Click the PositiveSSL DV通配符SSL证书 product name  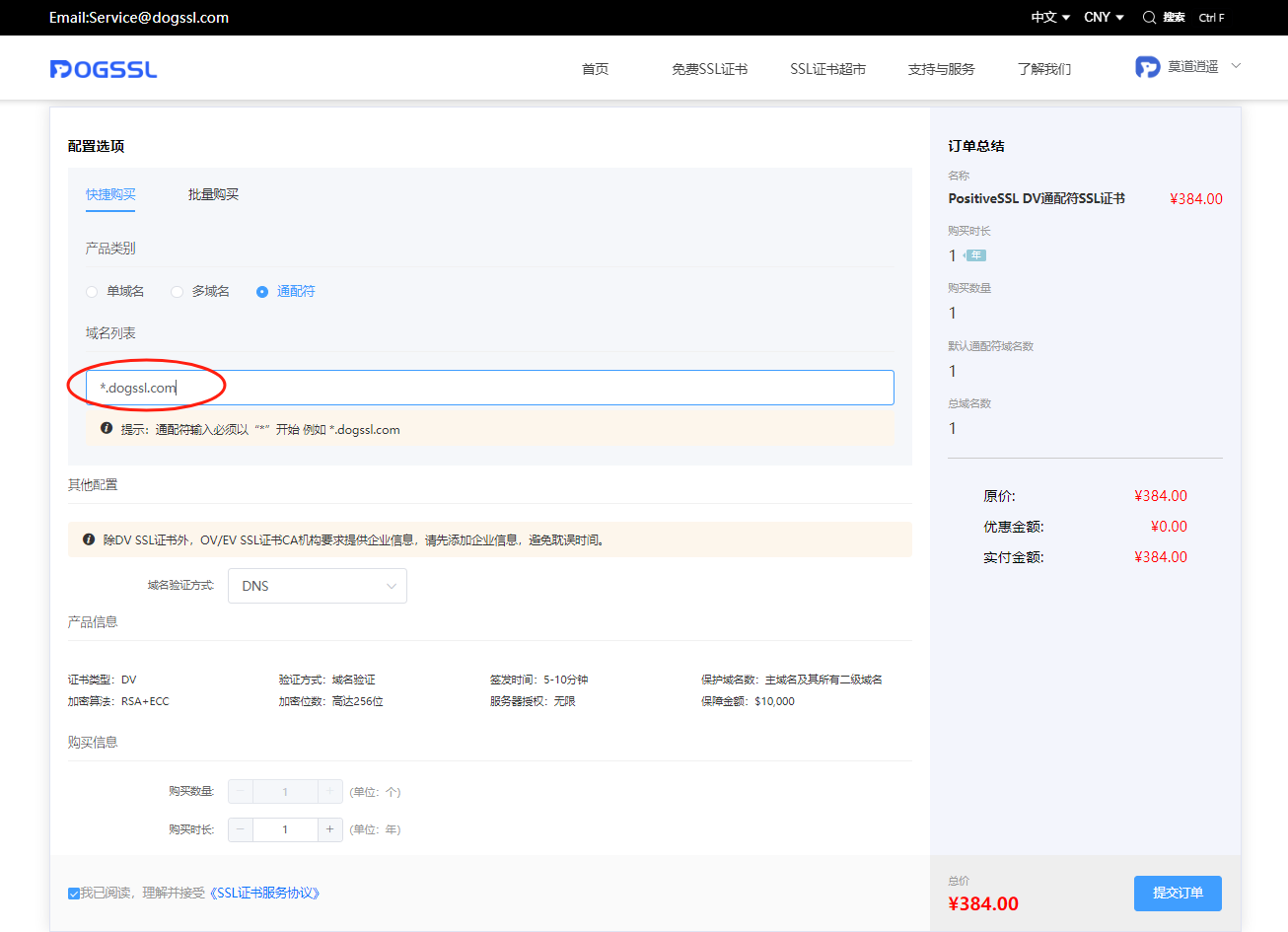click(1037, 198)
